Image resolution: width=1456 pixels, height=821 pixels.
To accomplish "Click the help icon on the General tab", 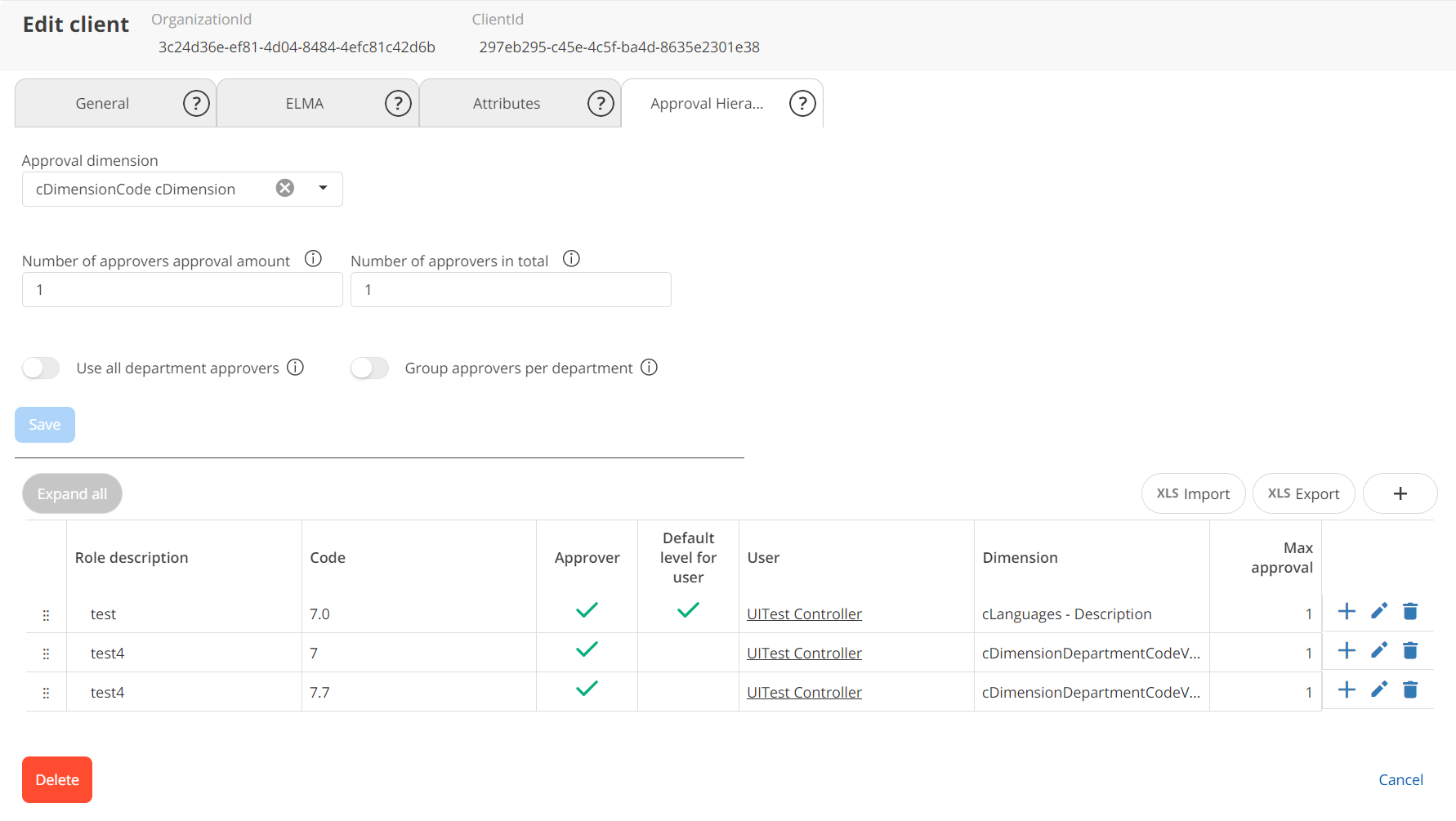I will point(196,104).
